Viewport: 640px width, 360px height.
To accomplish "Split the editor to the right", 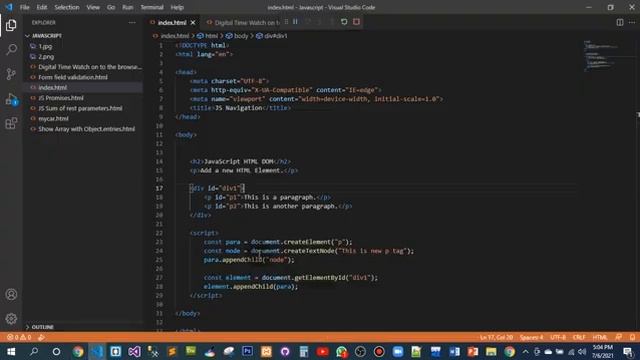I will click(x=620, y=22).
